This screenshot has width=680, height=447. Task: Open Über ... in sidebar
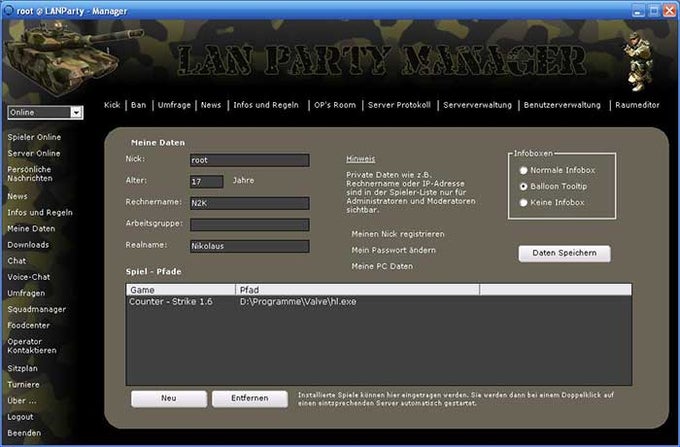pyautogui.click(x=22, y=401)
